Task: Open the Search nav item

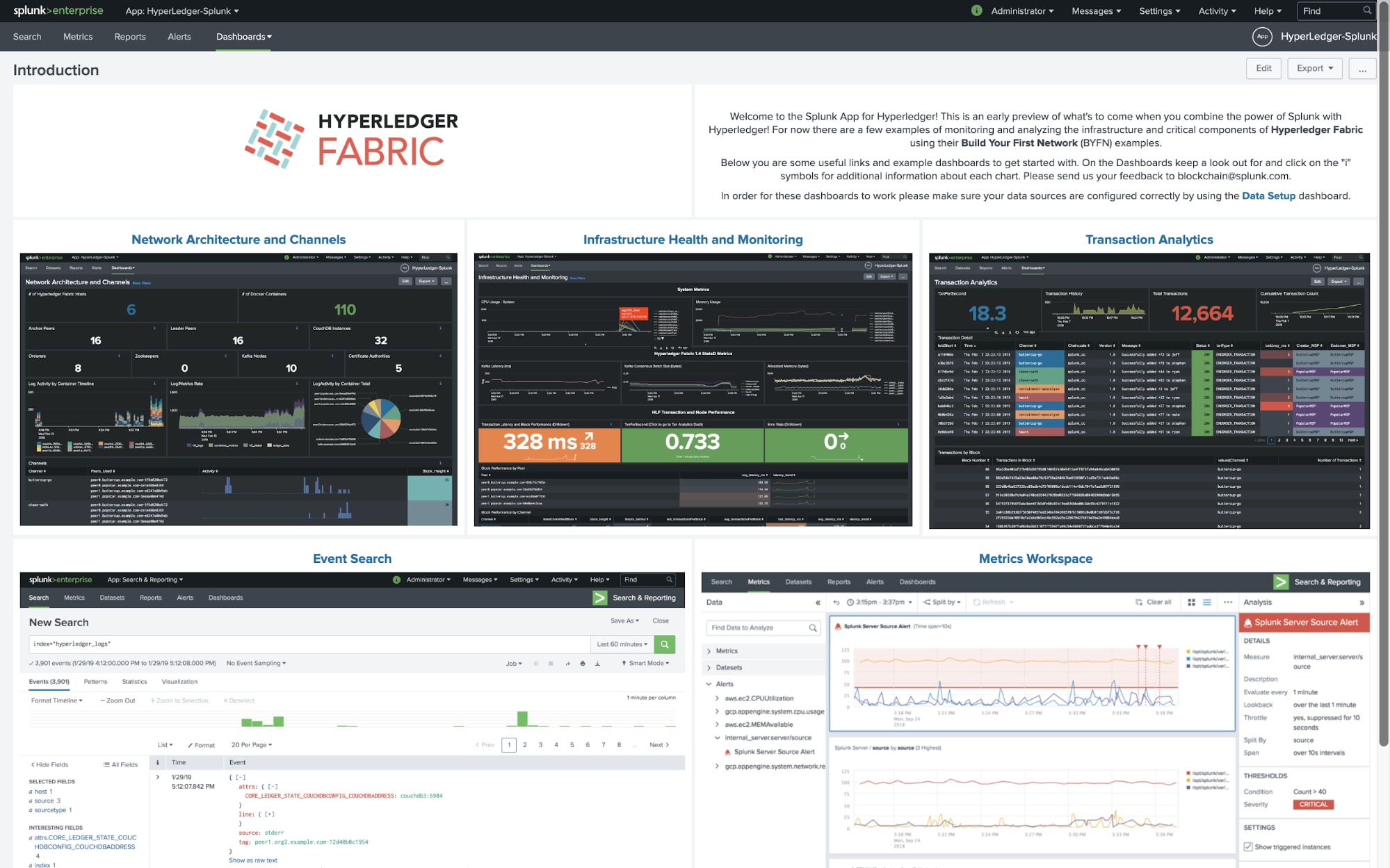Action: click(27, 37)
